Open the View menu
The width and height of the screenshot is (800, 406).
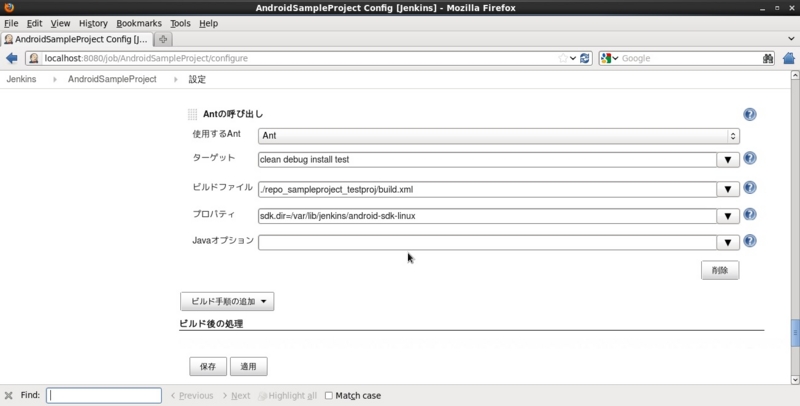[60, 23]
